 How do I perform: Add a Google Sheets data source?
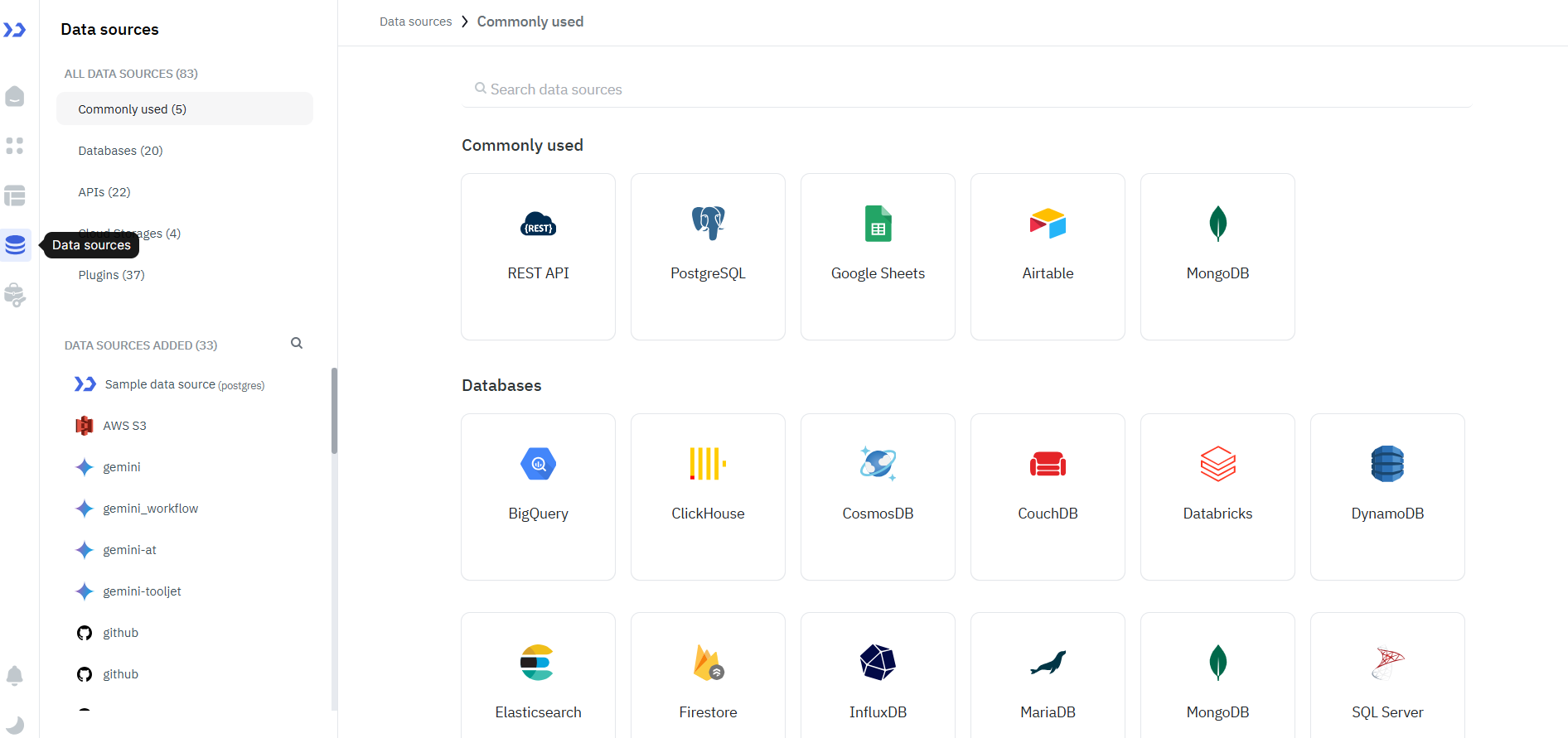pos(878,256)
